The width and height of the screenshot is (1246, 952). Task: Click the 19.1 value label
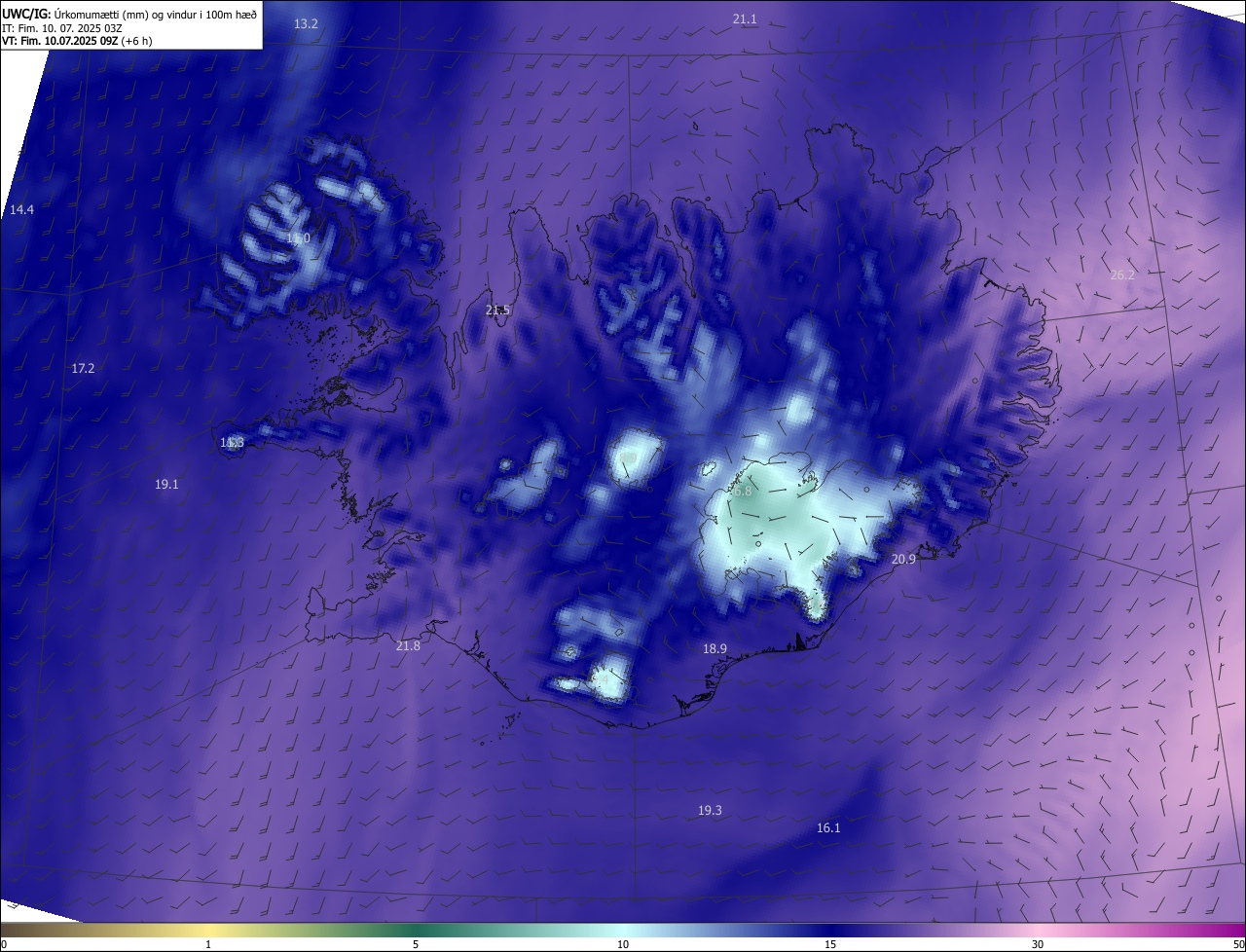[166, 485]
